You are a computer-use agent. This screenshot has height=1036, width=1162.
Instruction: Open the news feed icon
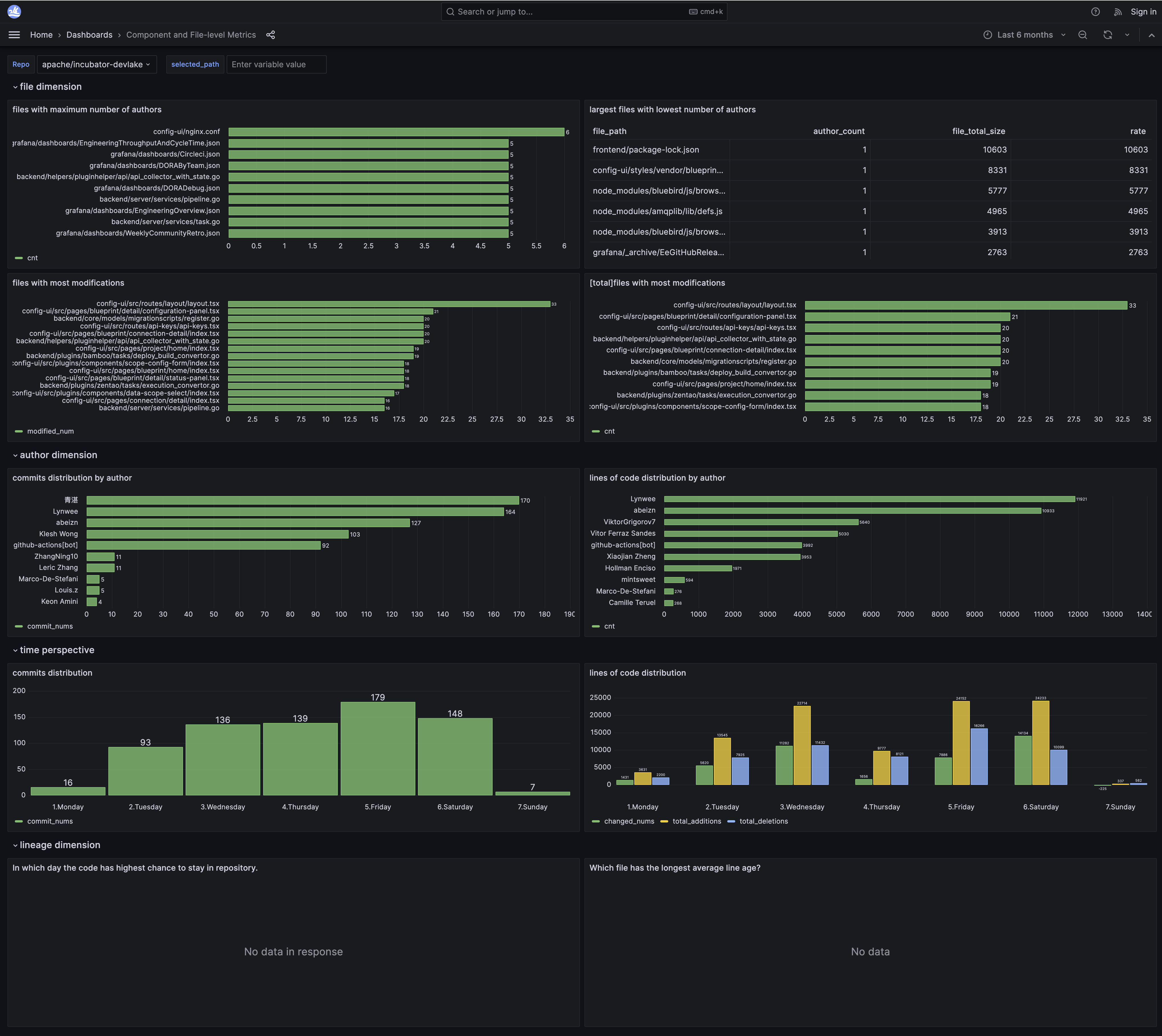(x=1117, y=11)
